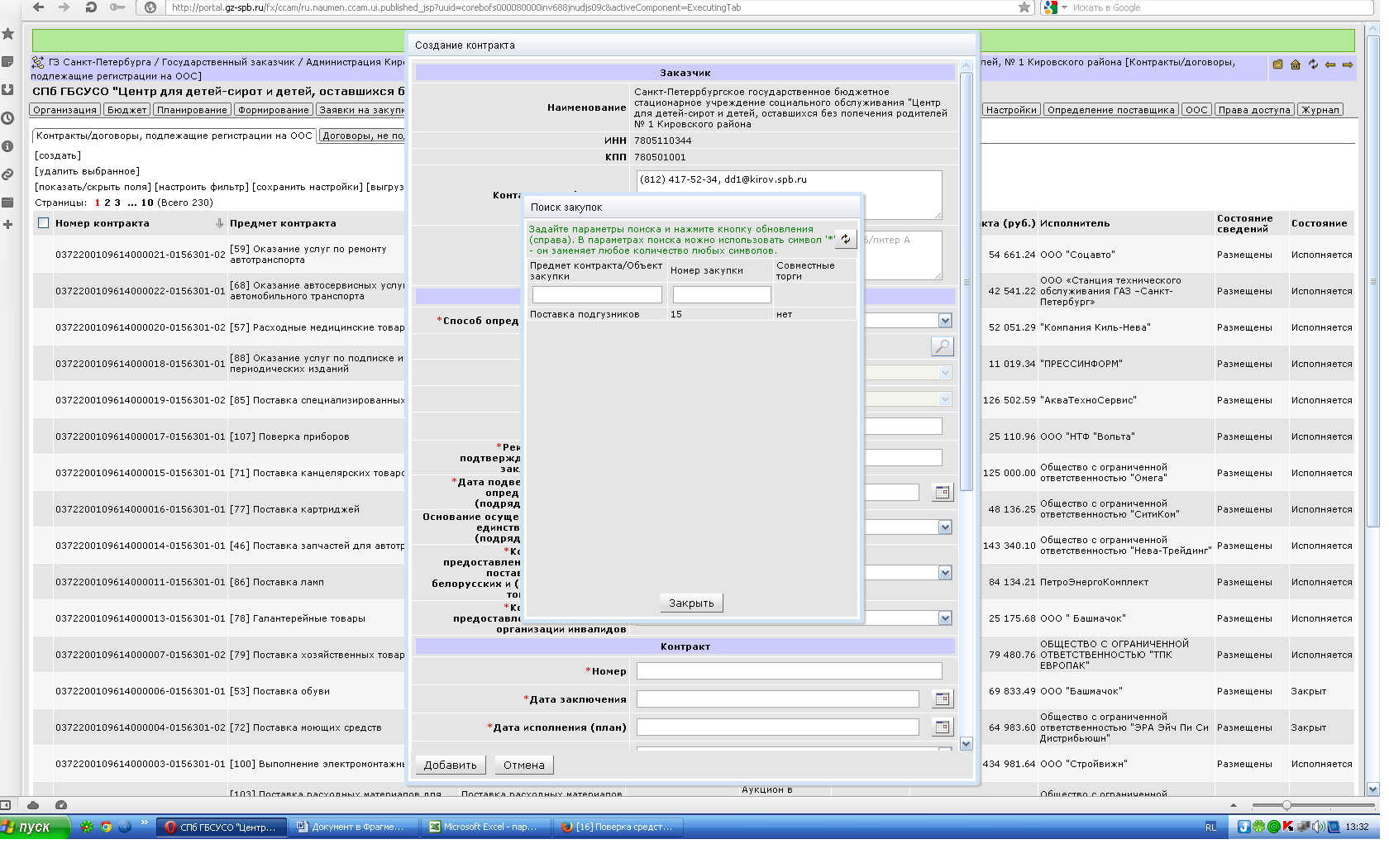Open the magnifier search button in contract form
This screenshot has width=1389, height=868.
click(942, 346)
